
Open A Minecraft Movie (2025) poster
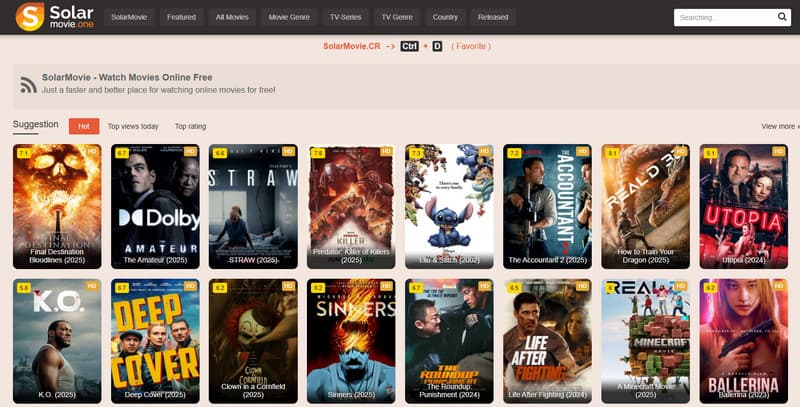[645, 341]
